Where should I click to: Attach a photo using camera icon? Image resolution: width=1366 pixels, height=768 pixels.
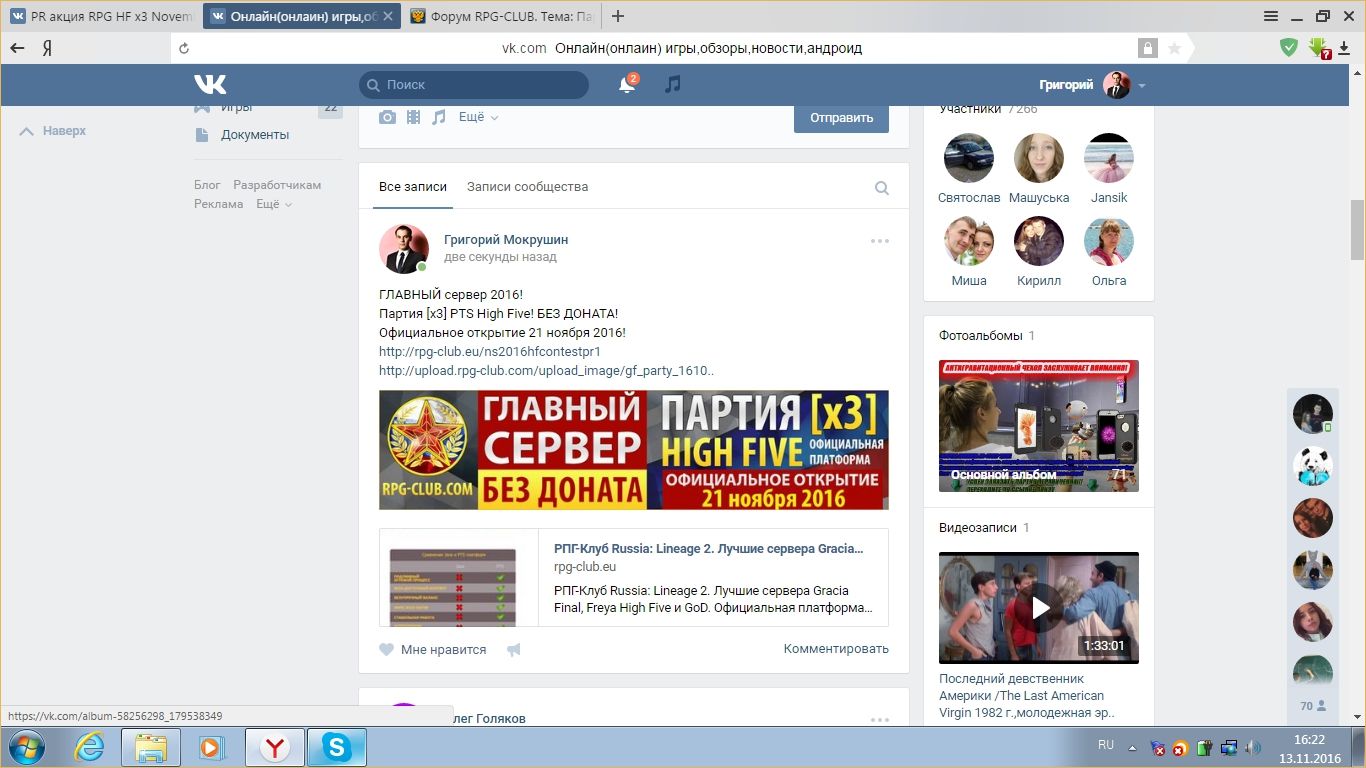(387, 117)
